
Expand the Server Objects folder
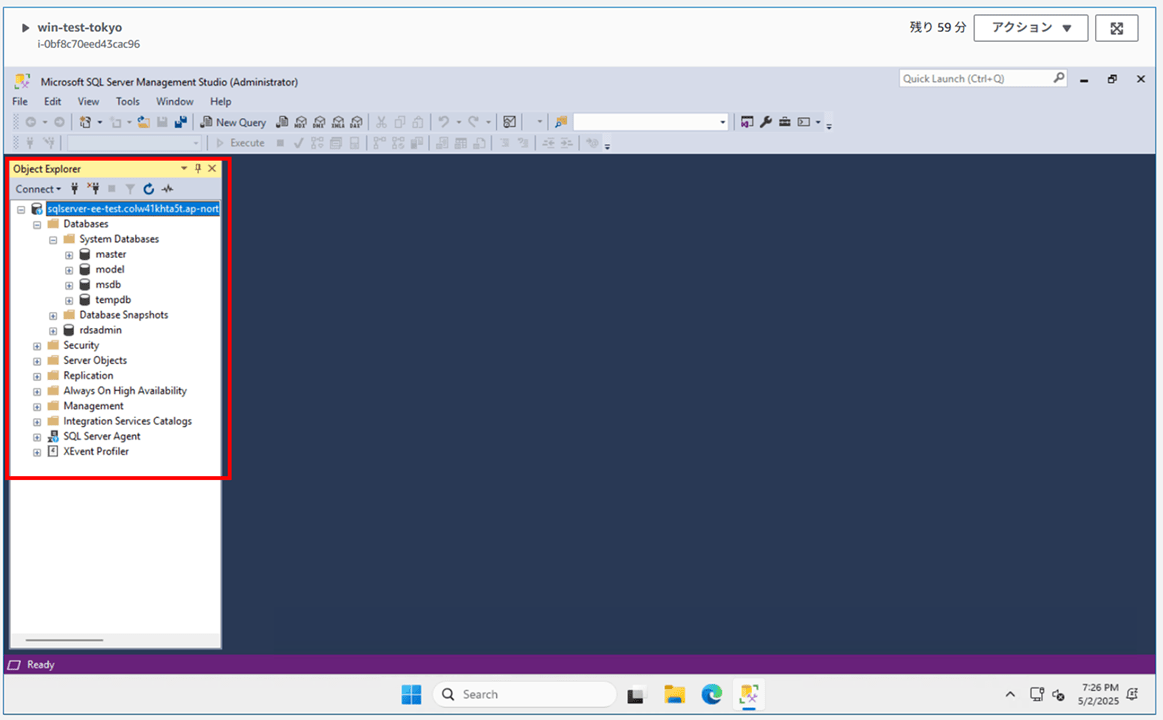click(37, 362)
